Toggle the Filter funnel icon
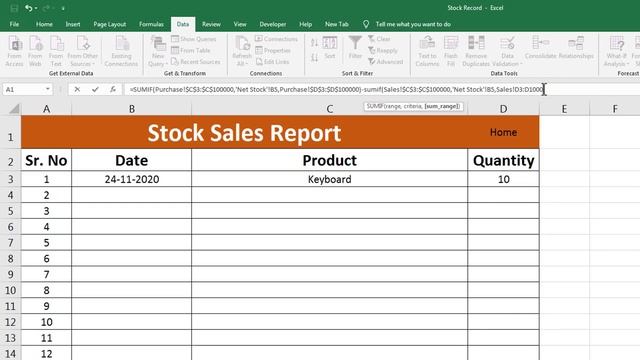 point(355,48)
